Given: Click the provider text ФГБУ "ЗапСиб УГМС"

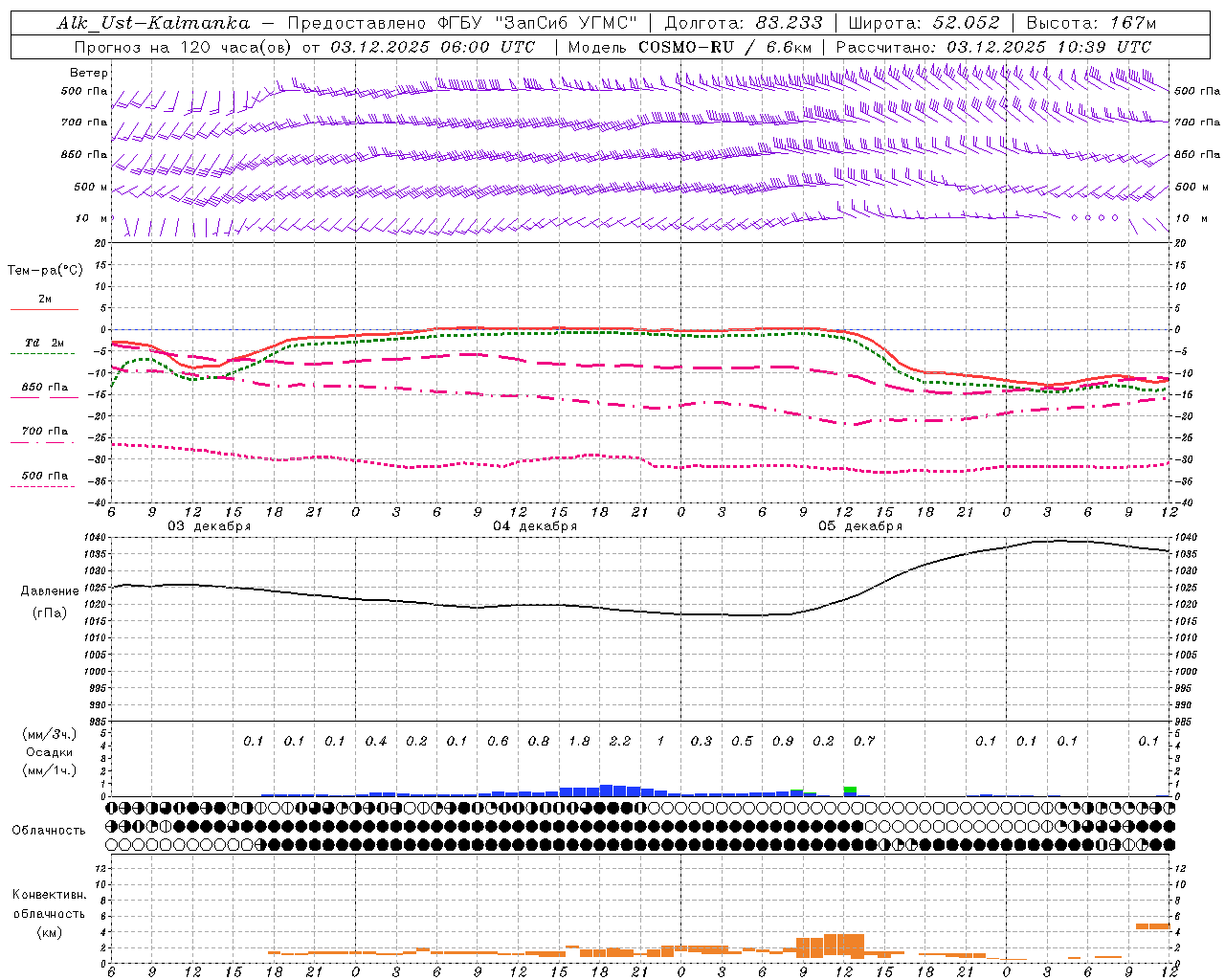Looking at the screenshot, I should tap(538, 23).
